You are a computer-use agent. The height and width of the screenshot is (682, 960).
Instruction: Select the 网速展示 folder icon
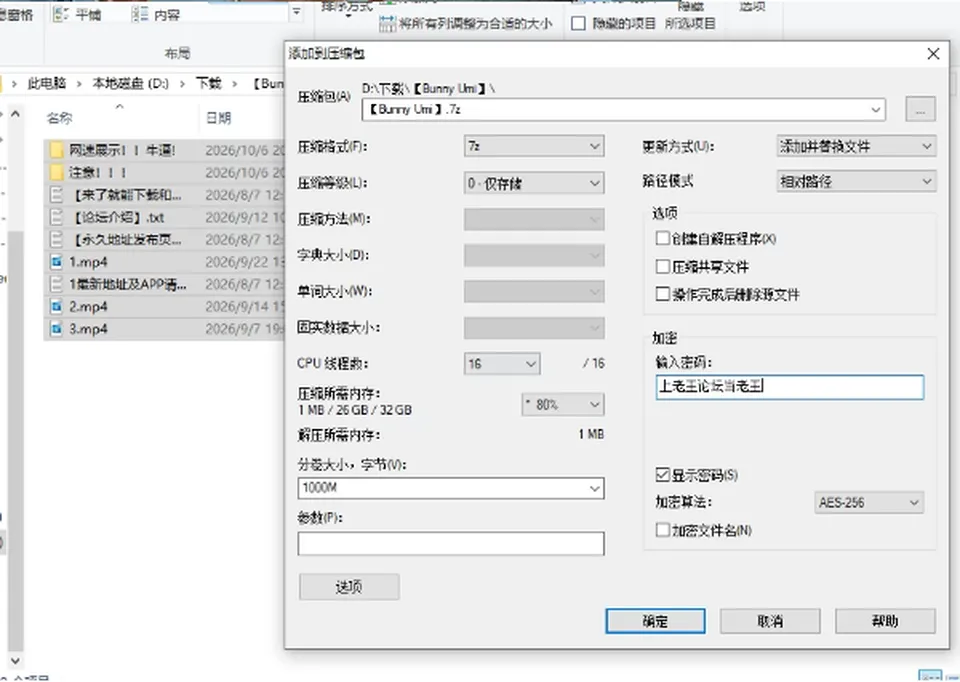tap(56, 150)
